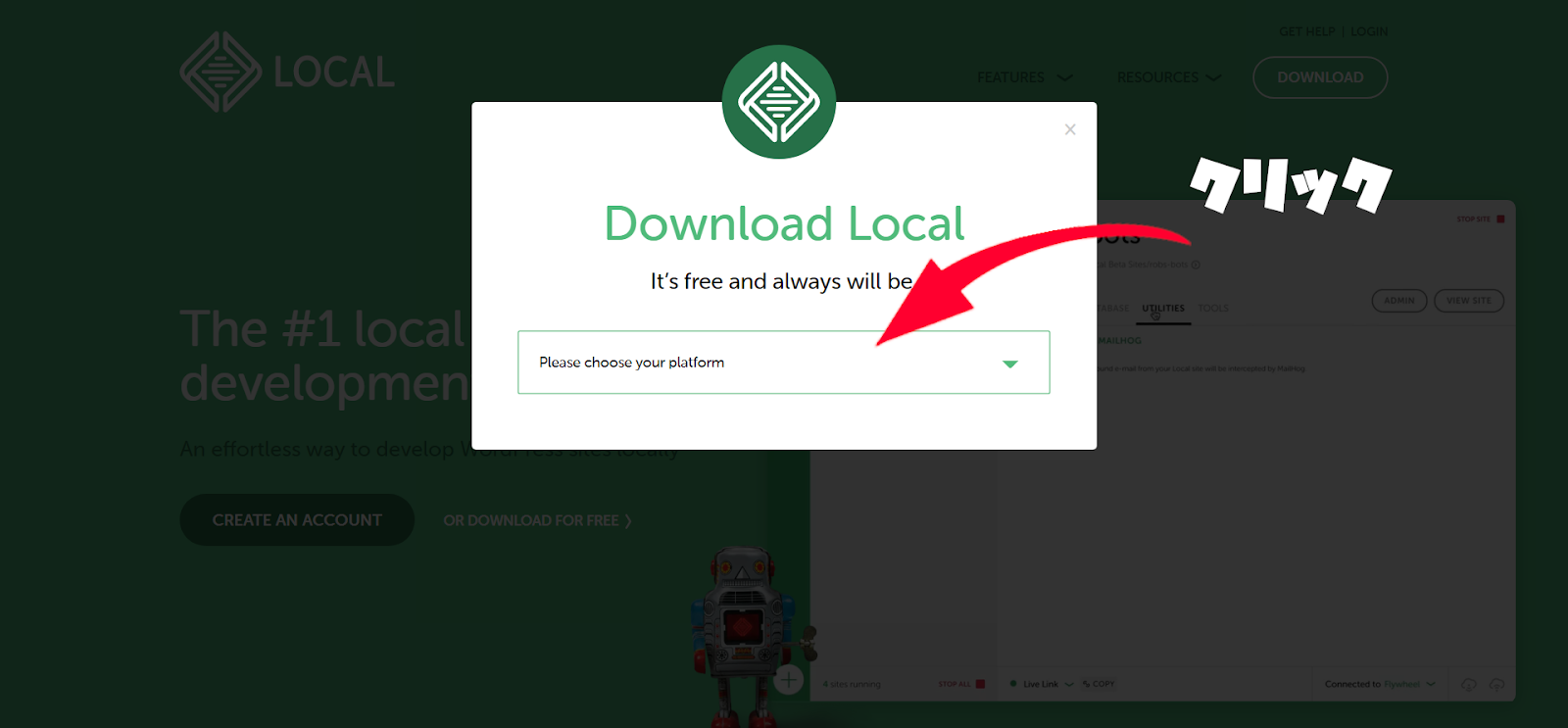Click the cloud upload icon in preview footer
This screenshot has width=1568, height=728.
[1496, 684]
